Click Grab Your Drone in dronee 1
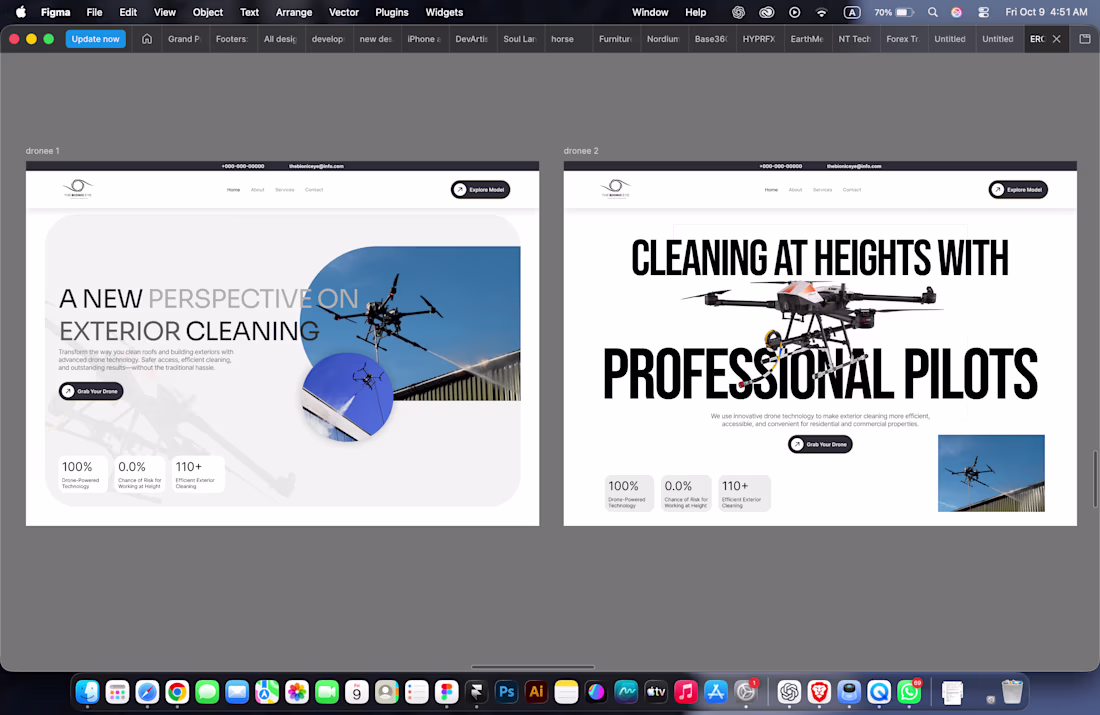1100x715 pixels. pyautogui.click(x=91, y=392)
